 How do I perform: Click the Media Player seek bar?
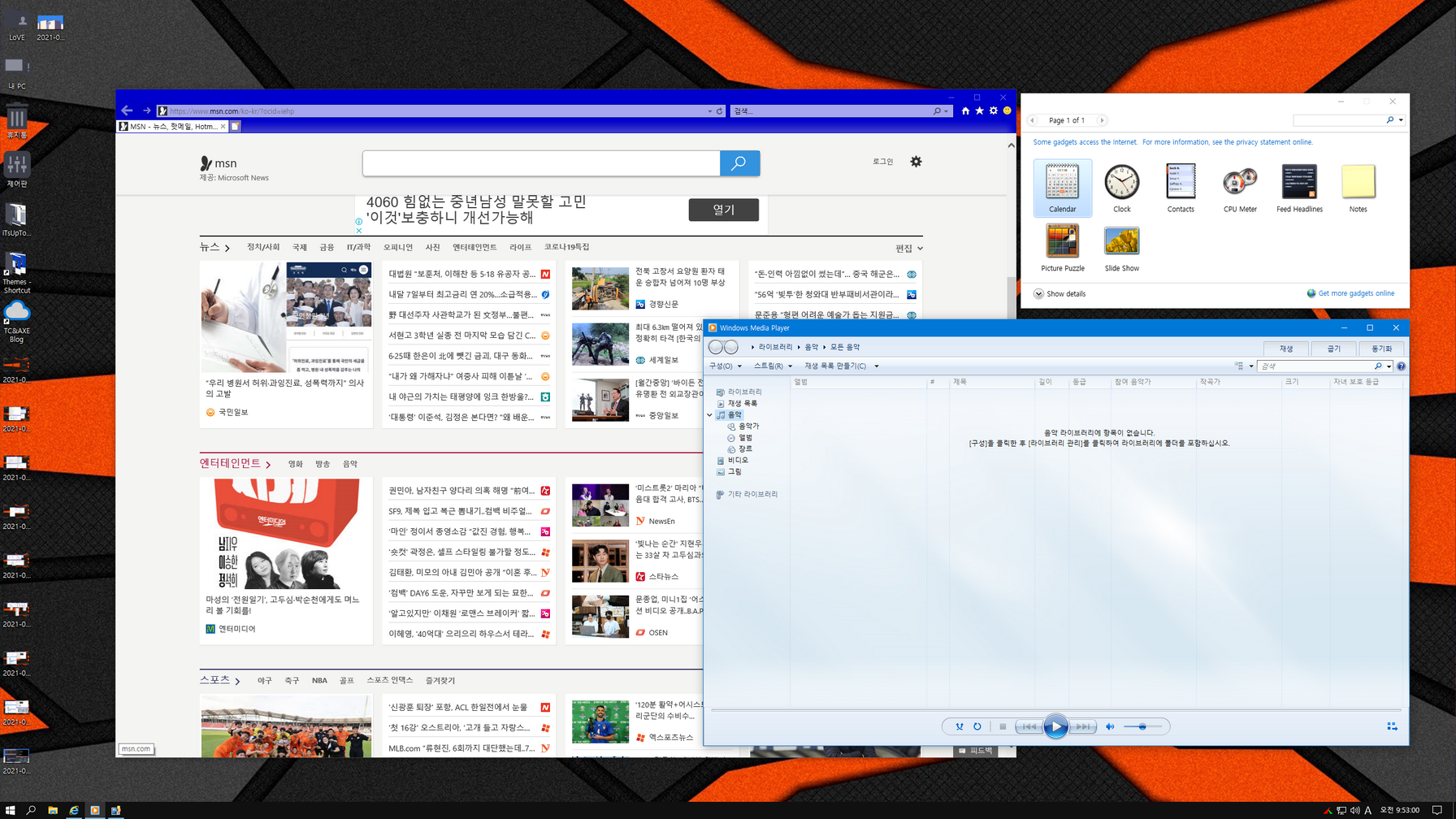[x=1055, y=710]
